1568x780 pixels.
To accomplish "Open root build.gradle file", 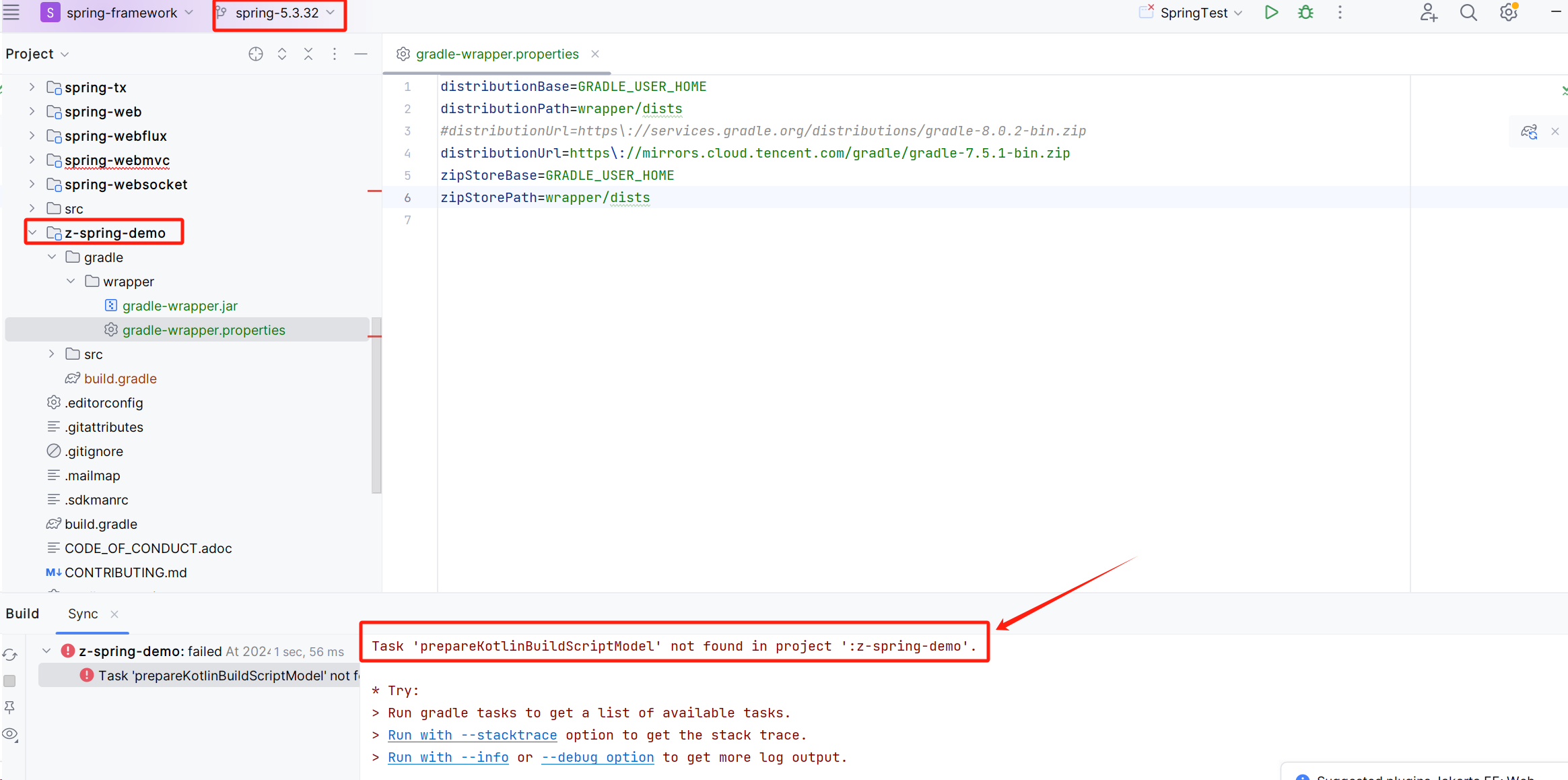I will tap(101, 524).
